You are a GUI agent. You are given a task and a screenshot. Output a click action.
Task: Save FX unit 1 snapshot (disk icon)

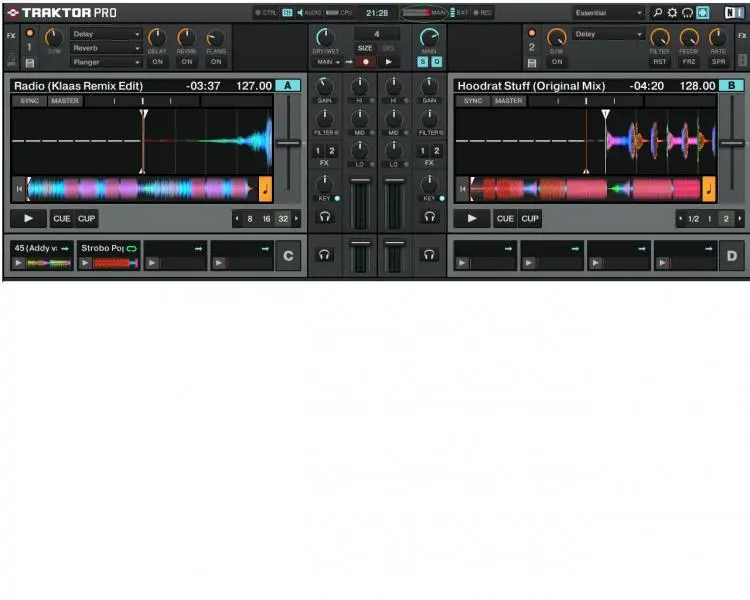pyautogui.click(x=29, y=63)
